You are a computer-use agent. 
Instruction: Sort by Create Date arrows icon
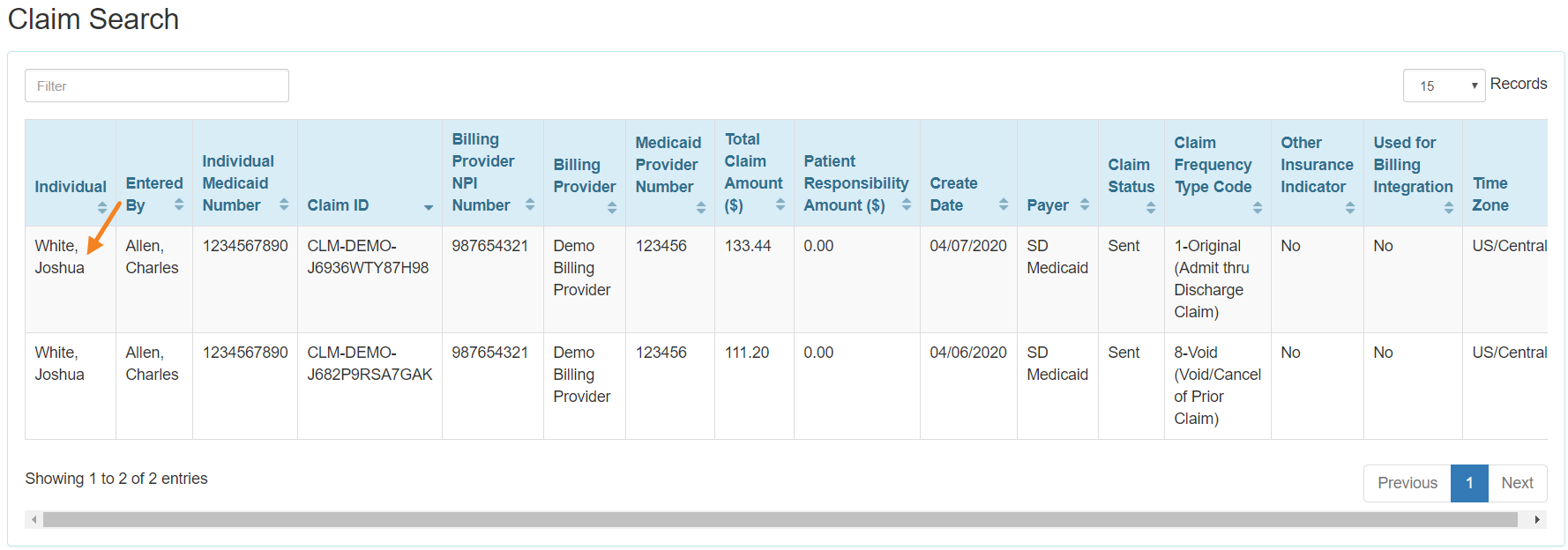1004,204
